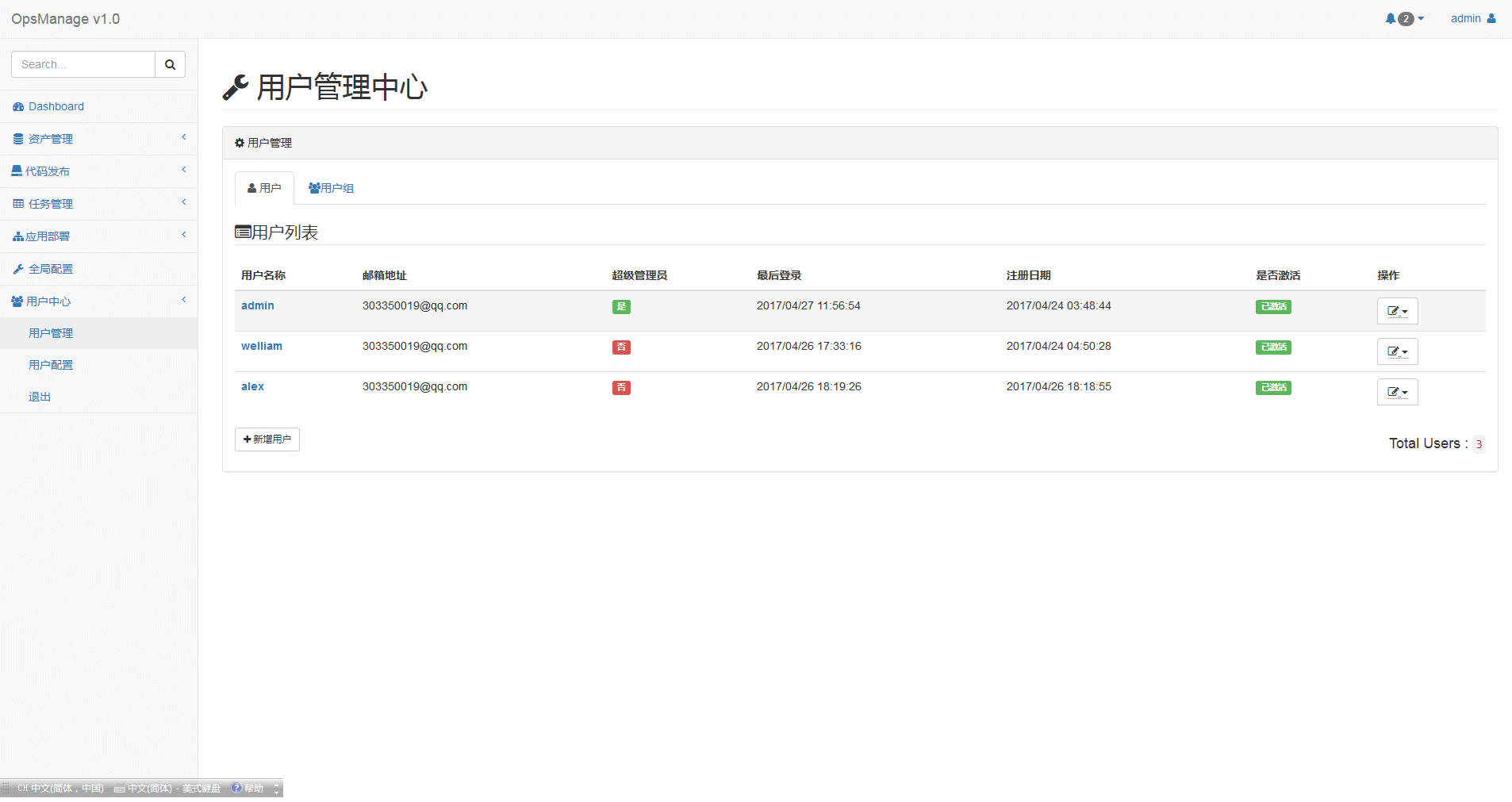1512x802 pixels.
Task: Open the welliam username link
Action: click(262, 346)
